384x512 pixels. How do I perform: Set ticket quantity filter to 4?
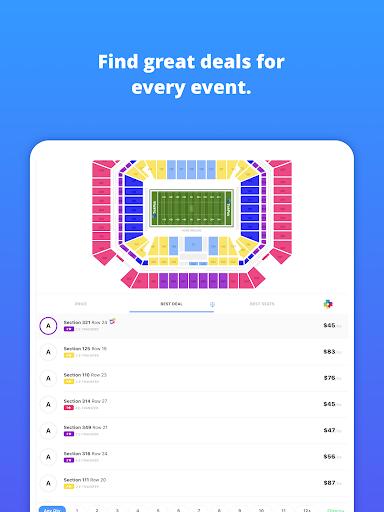tap(138, 510)
